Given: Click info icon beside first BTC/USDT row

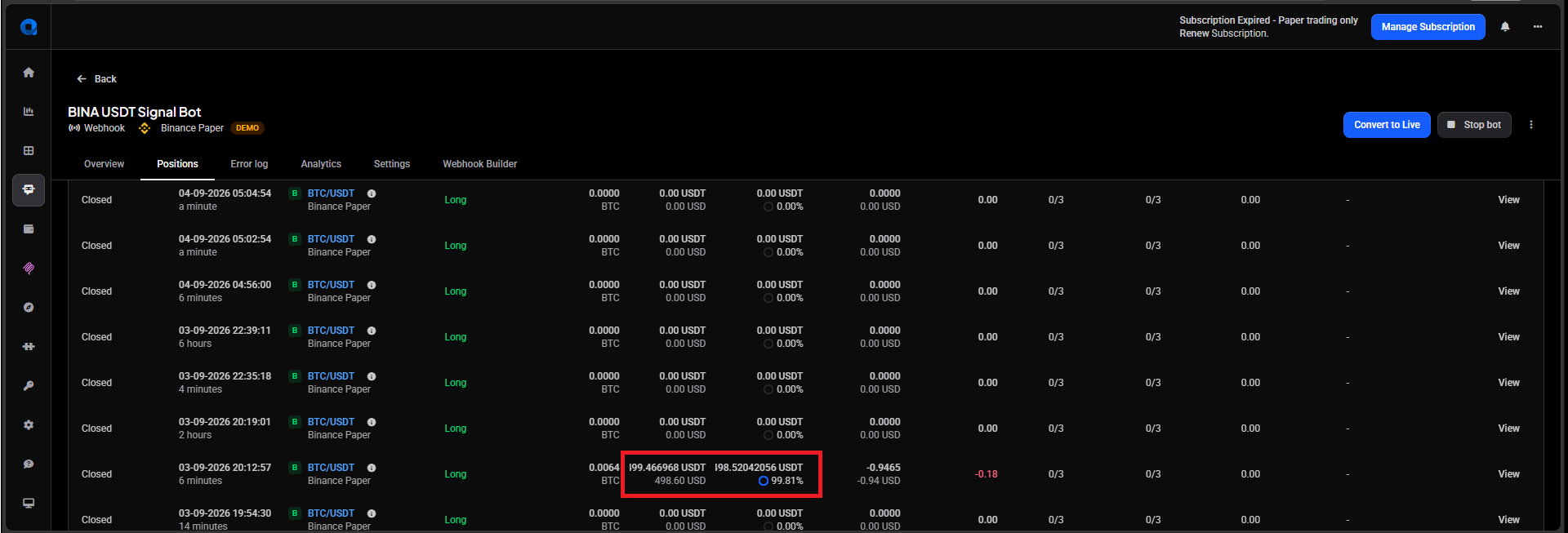Looking at the screenshot, I should [x=372, y=193].
